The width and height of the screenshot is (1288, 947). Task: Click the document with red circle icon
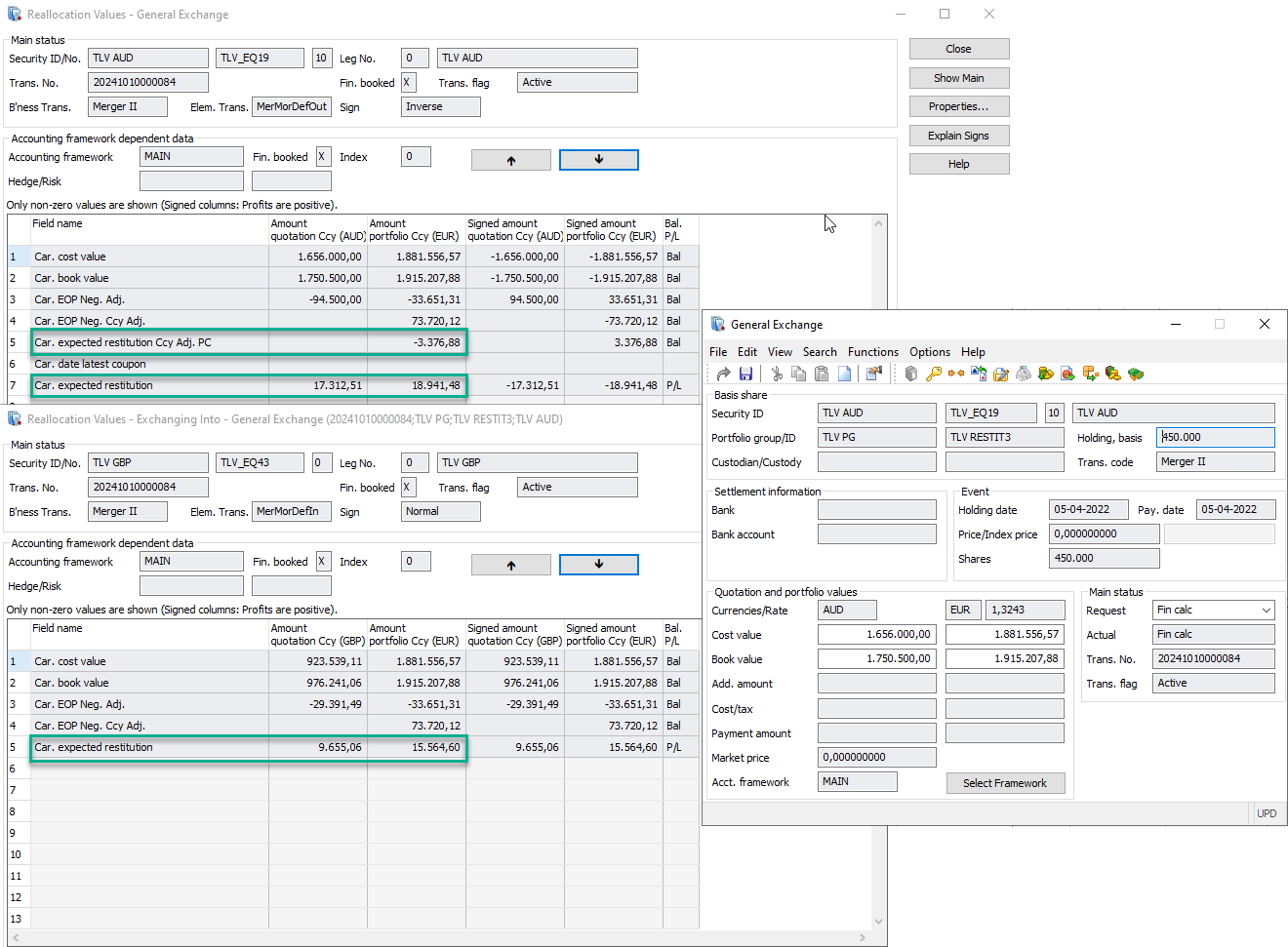click(1067, 374)
